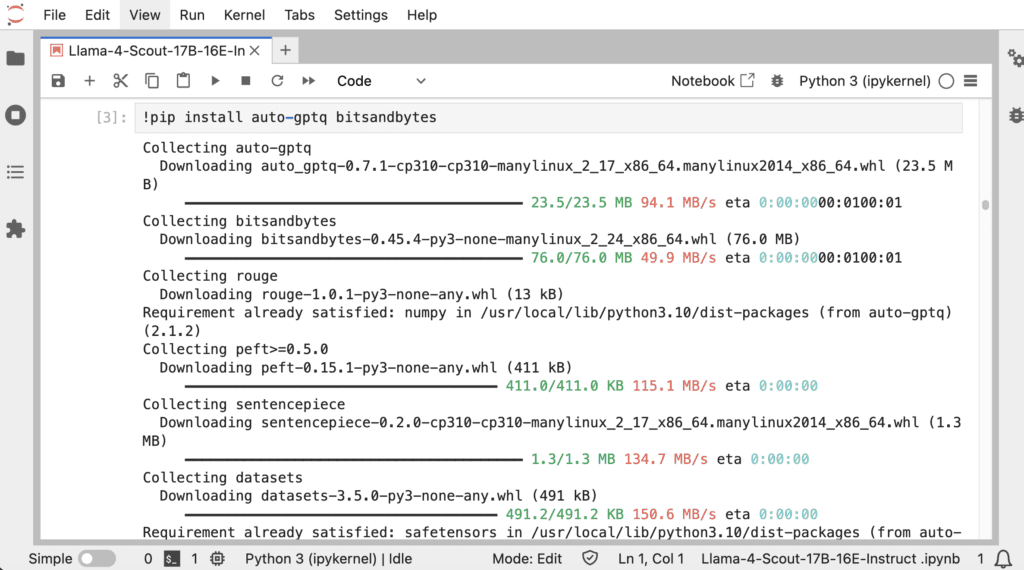The width and height of the screenshot is (1024, 570).
Task: Open the Tabs menu
Action: (x=300, y=15)
